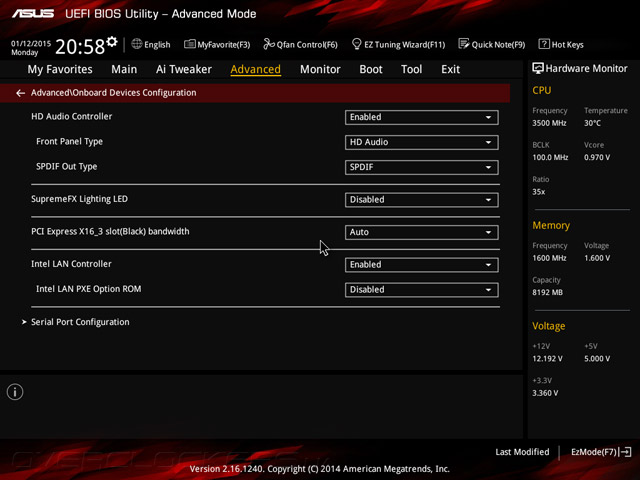Screen dimensions: 640x480
Task: Switch to the Main tab
Action: (x=124, y=69)
